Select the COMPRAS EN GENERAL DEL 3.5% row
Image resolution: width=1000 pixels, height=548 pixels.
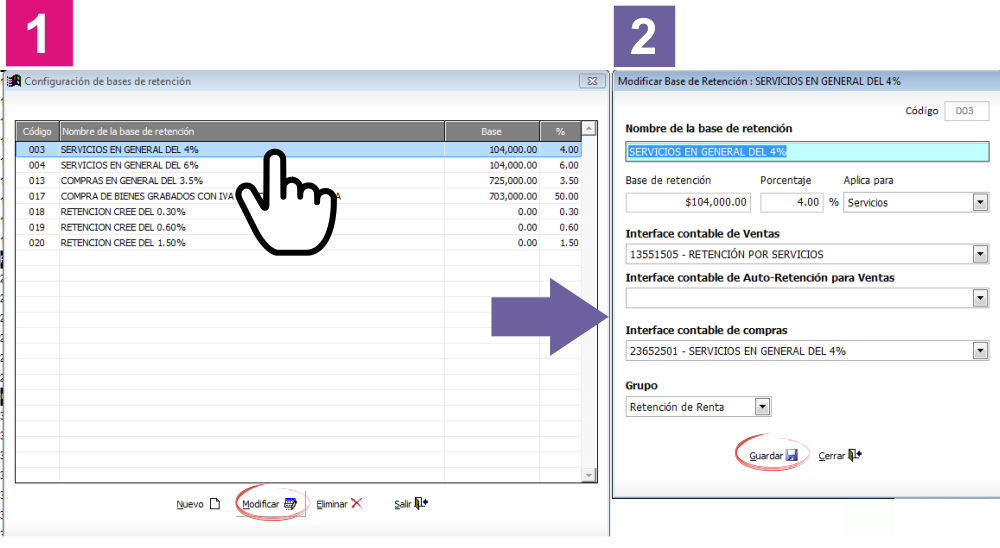tap(298, 181)
